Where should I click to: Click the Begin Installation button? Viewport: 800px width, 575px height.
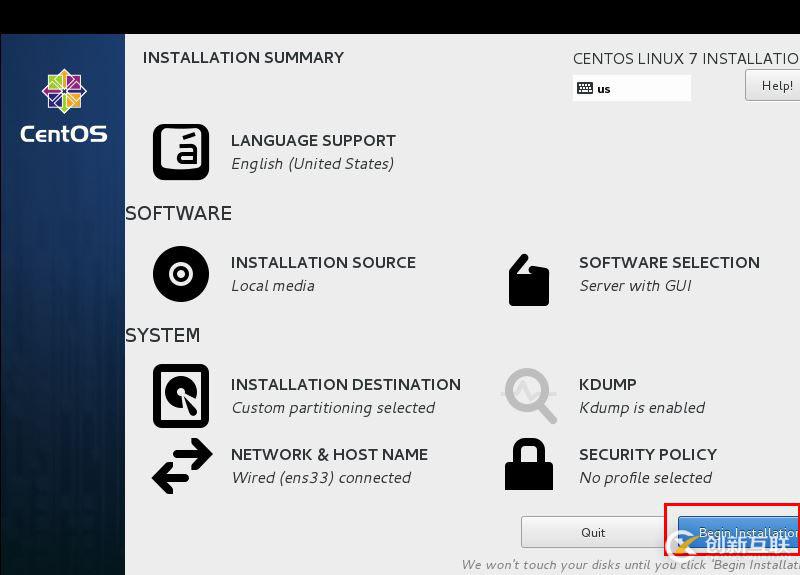[x=739, y=532]
